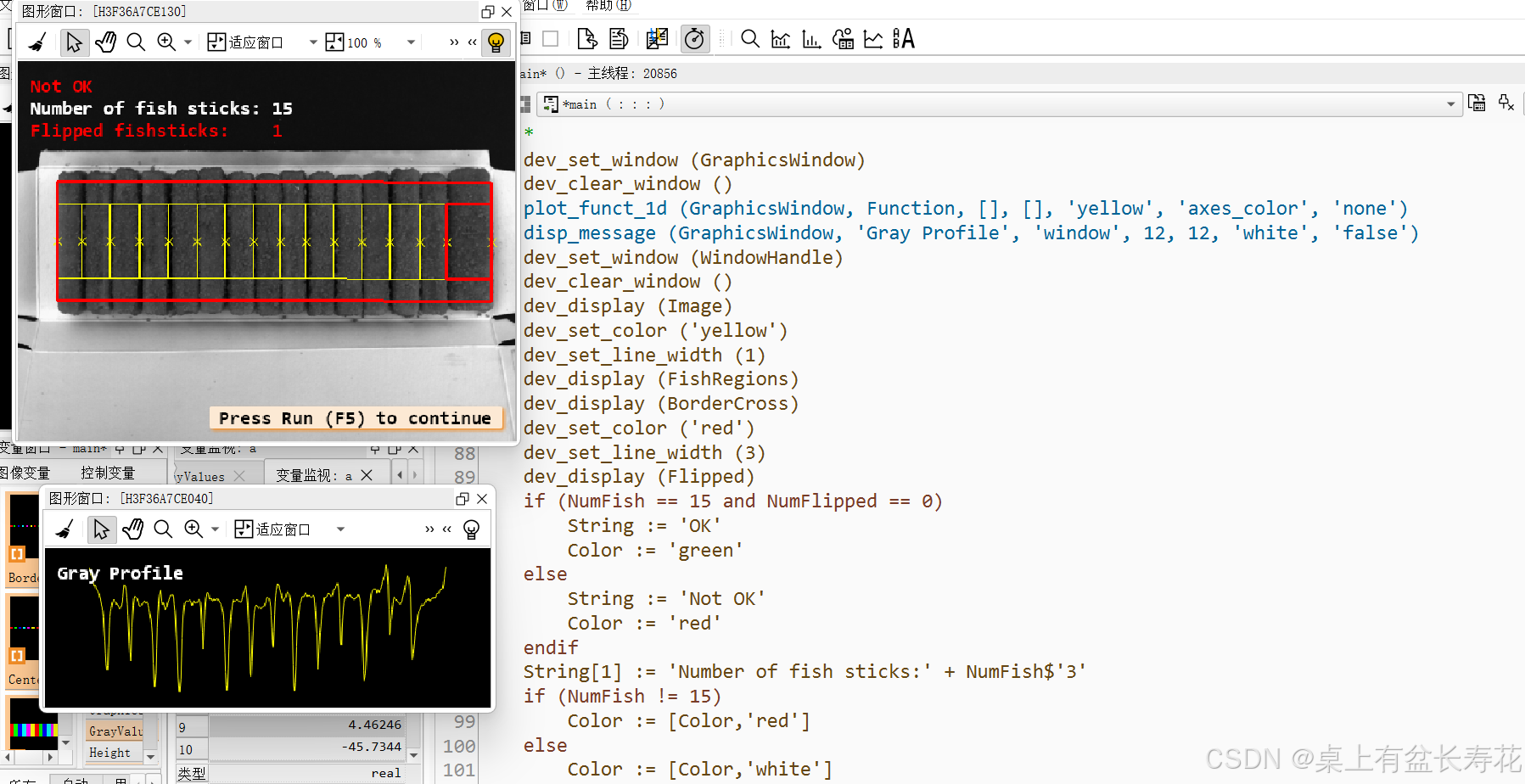The image size is (1525, 784).
Task: Switch to the 控制变量 tab
Action: click(x=108, y=473)
